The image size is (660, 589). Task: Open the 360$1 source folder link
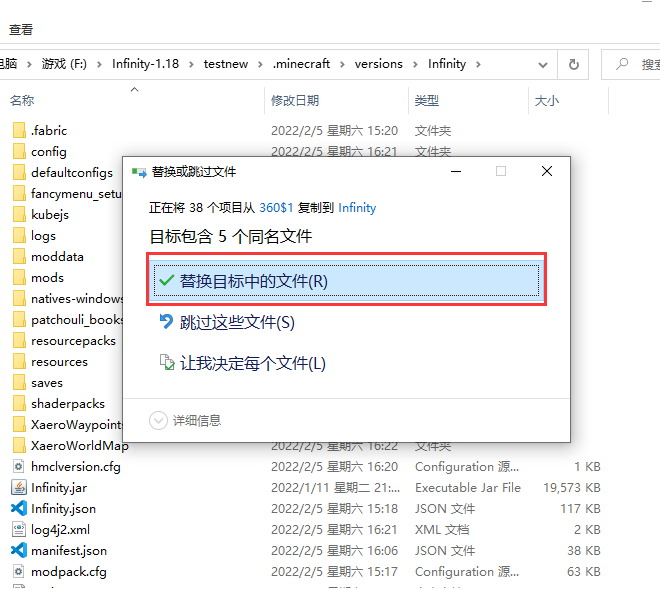276,208
